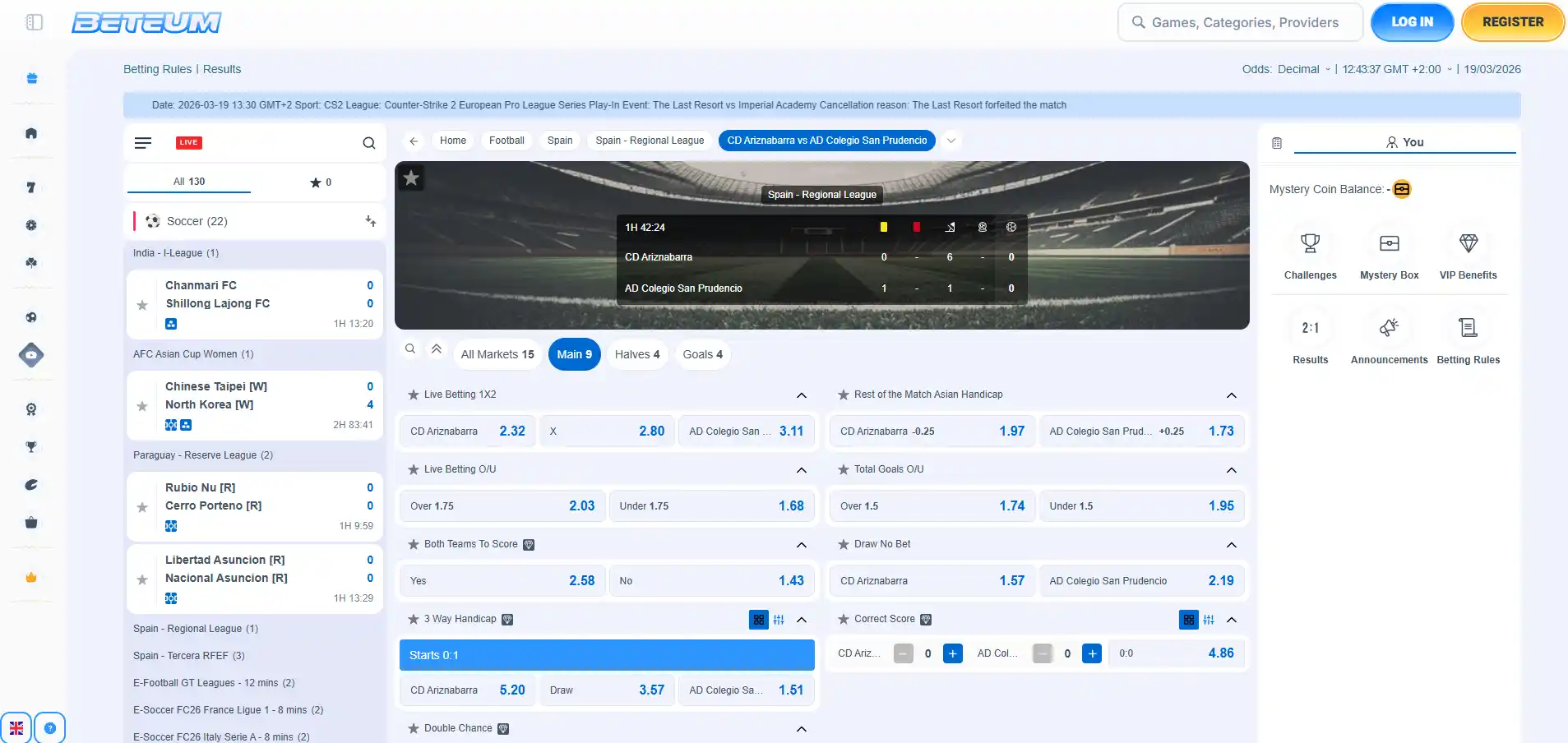Go to the home icon in the sidebar
The height and width of the screenshot is (743, 1568).
[x=31, y=133]
